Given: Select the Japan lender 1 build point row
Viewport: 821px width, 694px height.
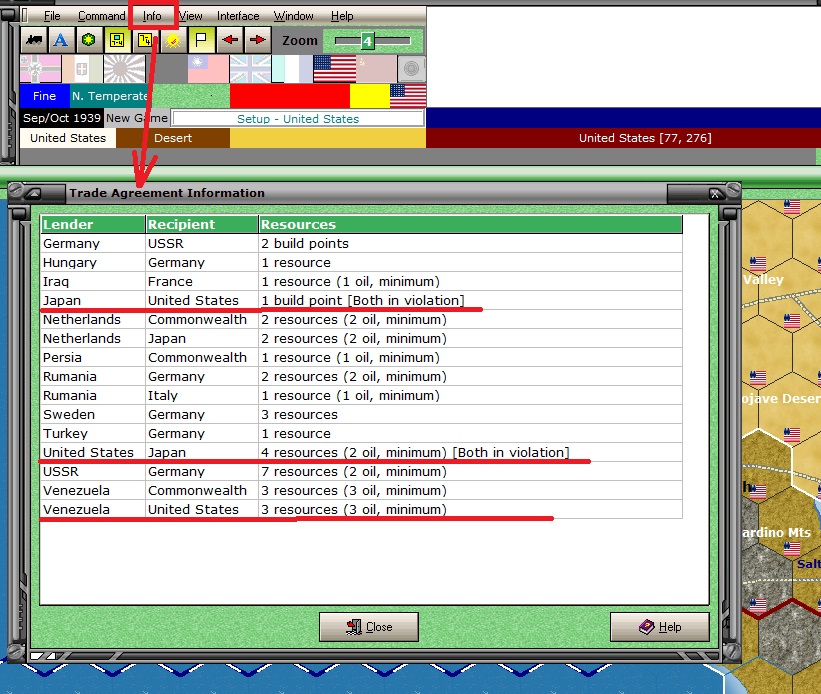Looking at the screenshot, I should [x=361, y=301].
